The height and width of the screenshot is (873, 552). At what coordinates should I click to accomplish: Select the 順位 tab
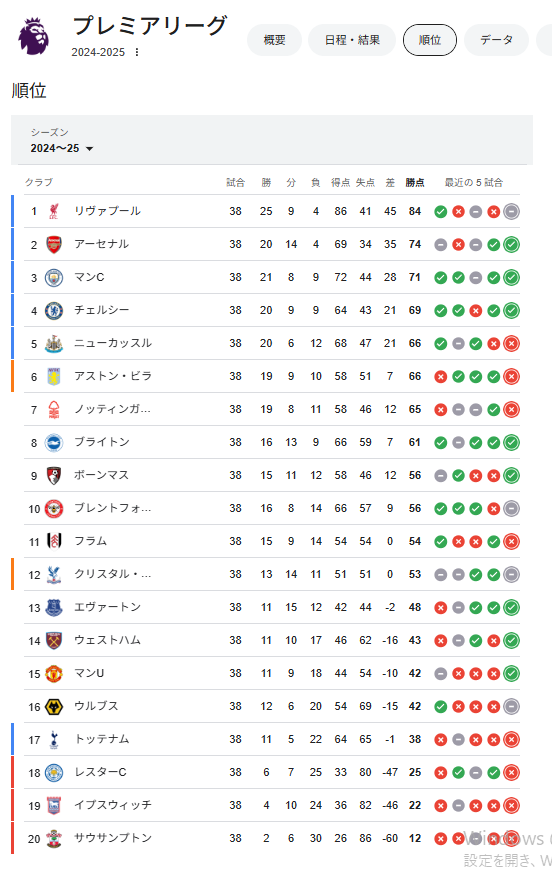point(430,40)
